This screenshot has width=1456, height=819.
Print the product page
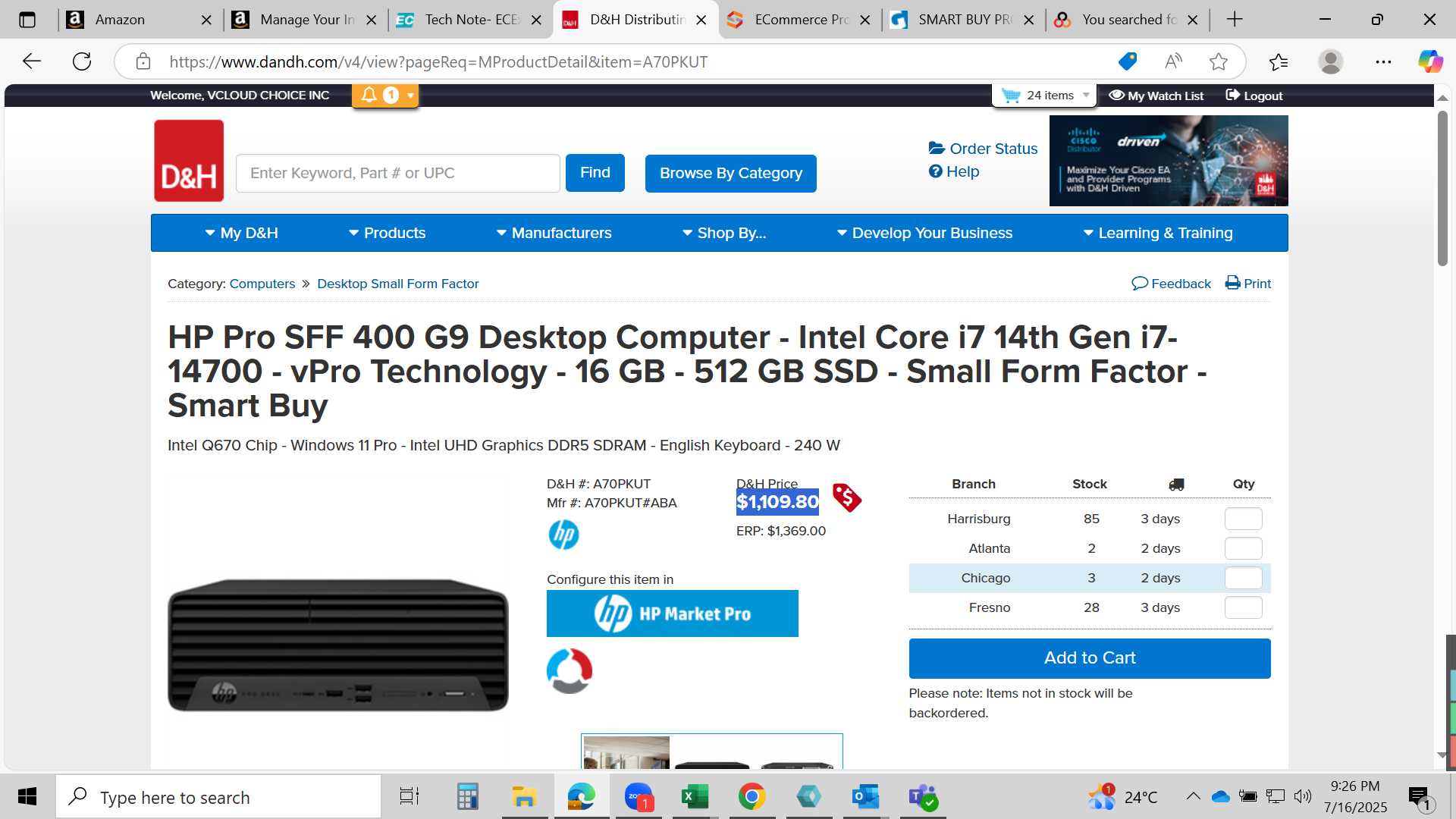(x=1248, y=284)
